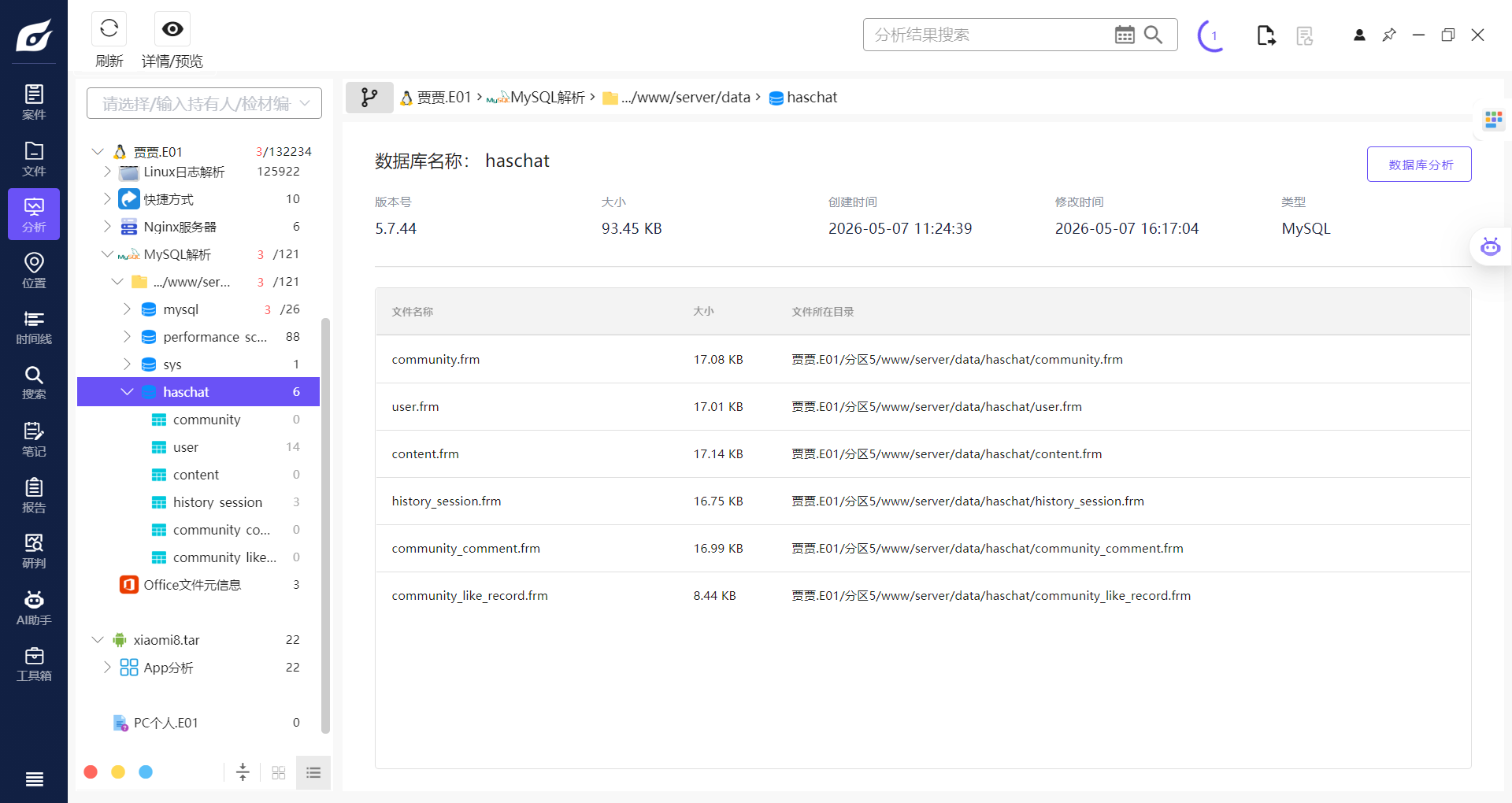
Task: Click the tree panel vertical scrollbar
Action: 325,526
